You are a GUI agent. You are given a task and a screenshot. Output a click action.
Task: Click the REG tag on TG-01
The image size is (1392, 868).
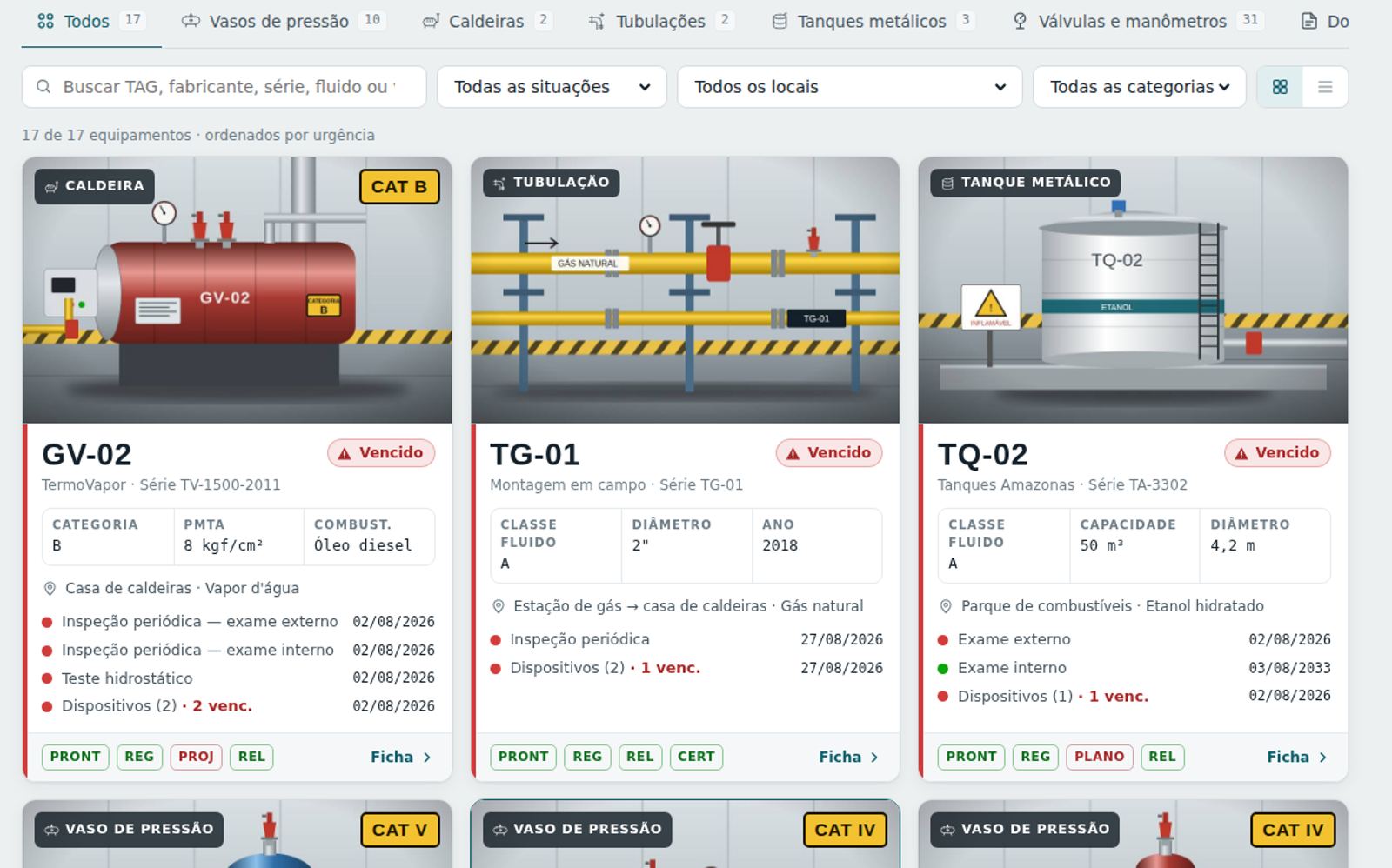(587, 758)
